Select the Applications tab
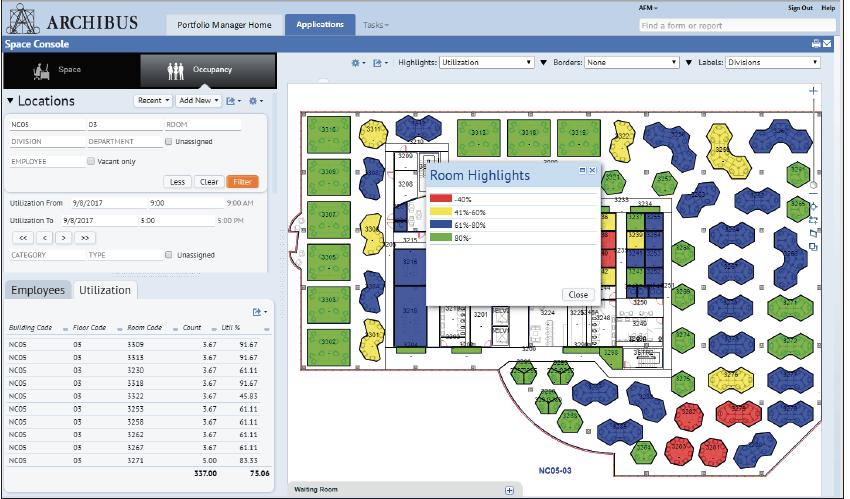 pyautogui.click(x=320, y=25)
